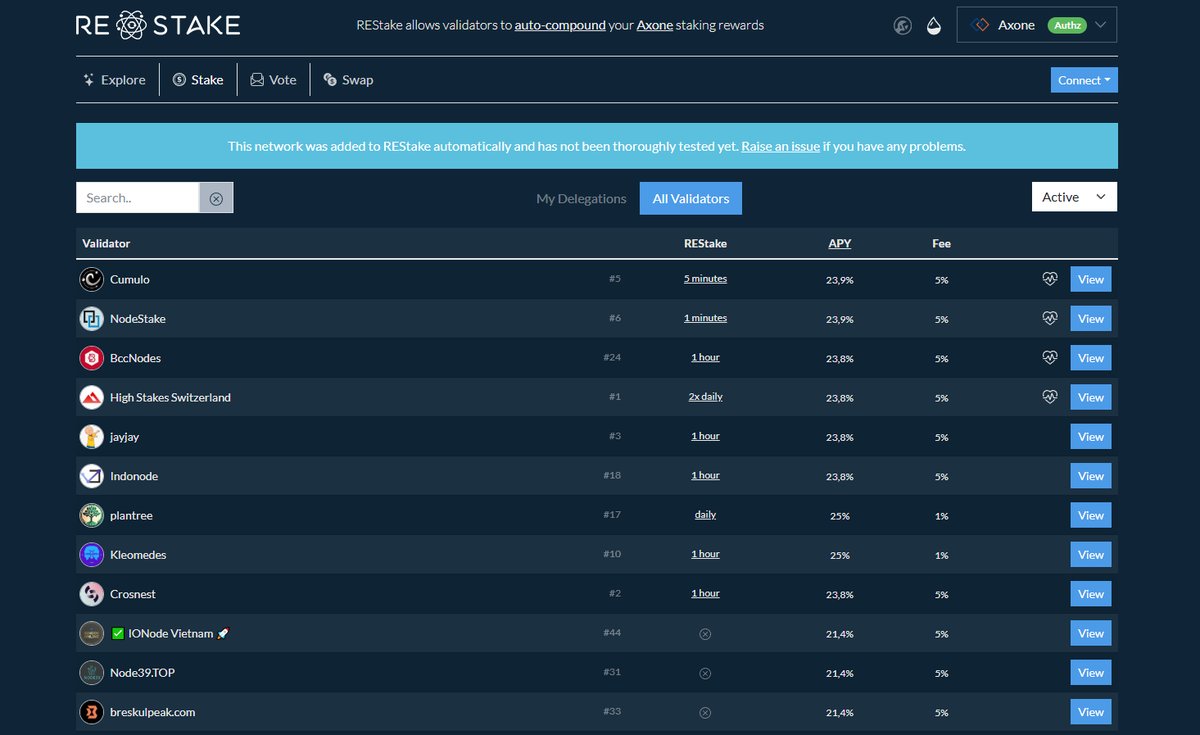Click High Stakes Switzerland's 2x daily link

705,397
